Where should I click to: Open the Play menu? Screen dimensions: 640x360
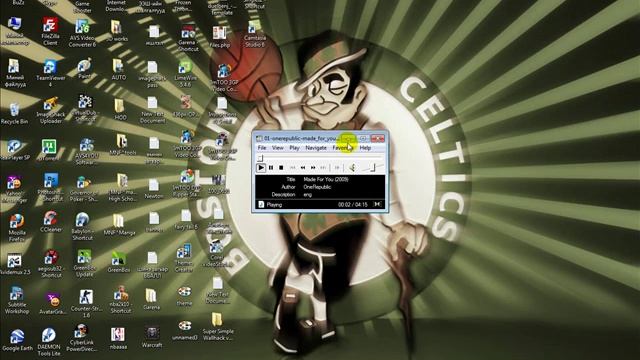tap(294, 148)
